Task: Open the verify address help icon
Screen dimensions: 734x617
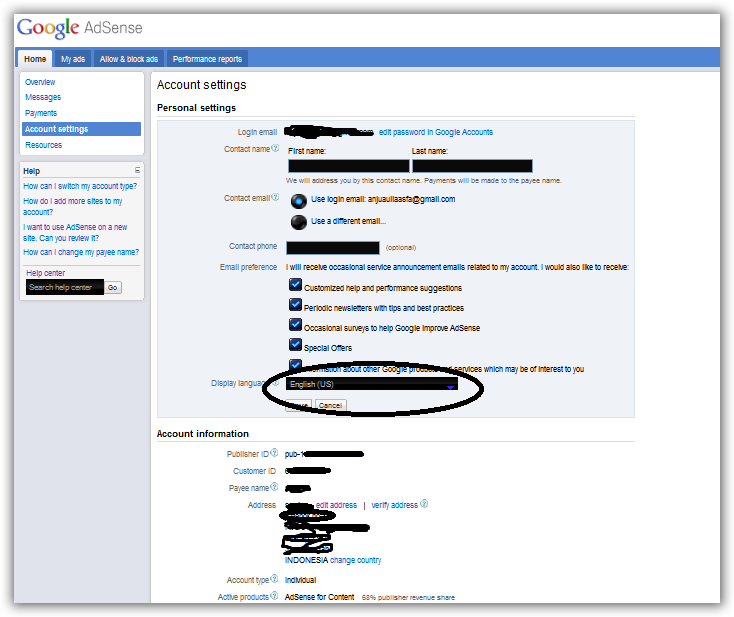Action: click(424, 504)
